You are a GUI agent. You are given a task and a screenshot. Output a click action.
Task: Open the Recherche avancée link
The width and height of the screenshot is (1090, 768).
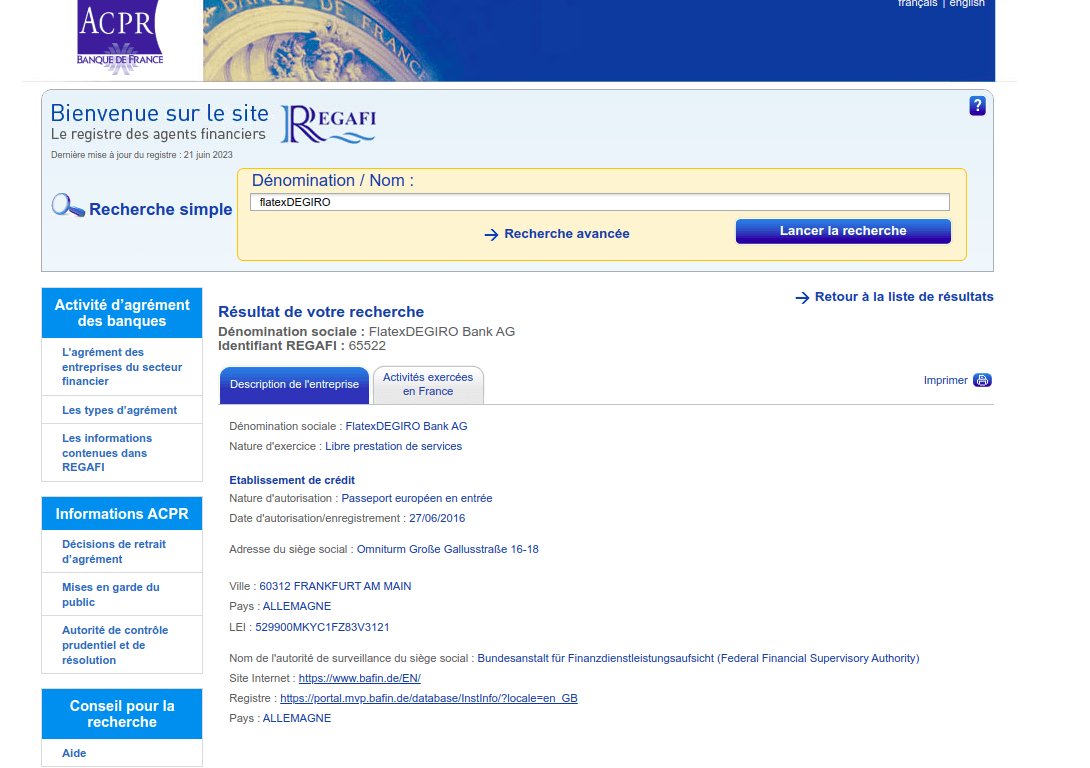click(x=565, y=233)
